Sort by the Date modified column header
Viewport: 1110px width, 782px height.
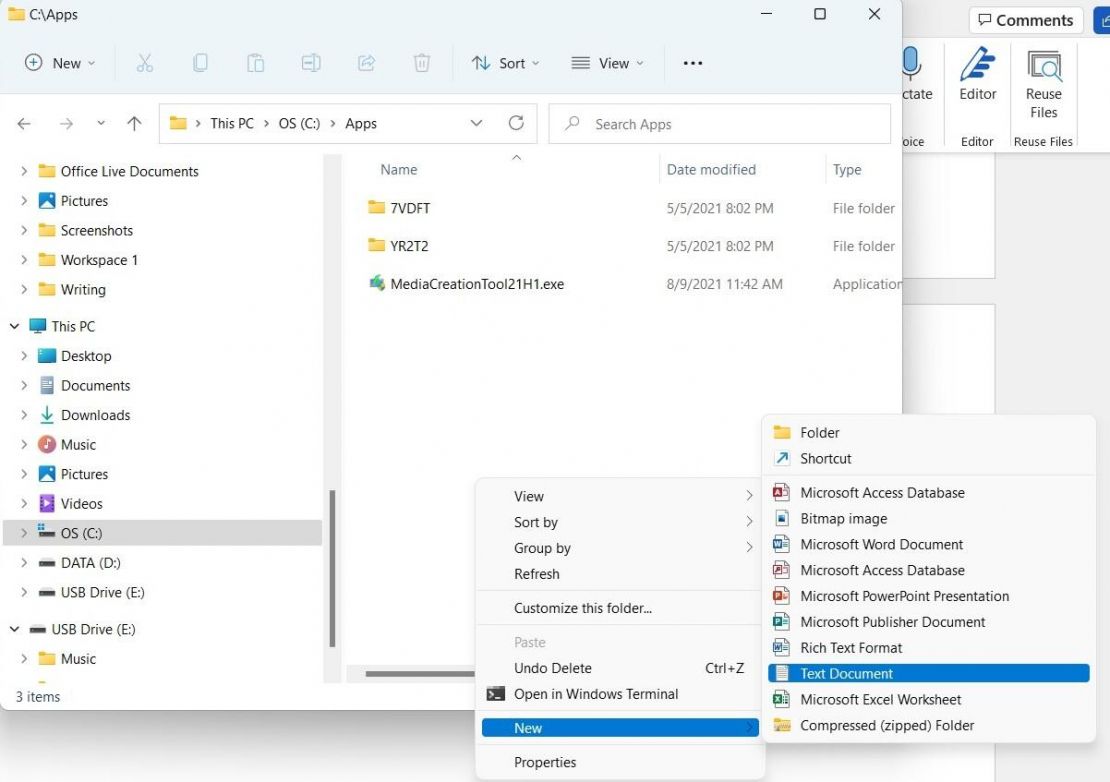click(711, 169)
